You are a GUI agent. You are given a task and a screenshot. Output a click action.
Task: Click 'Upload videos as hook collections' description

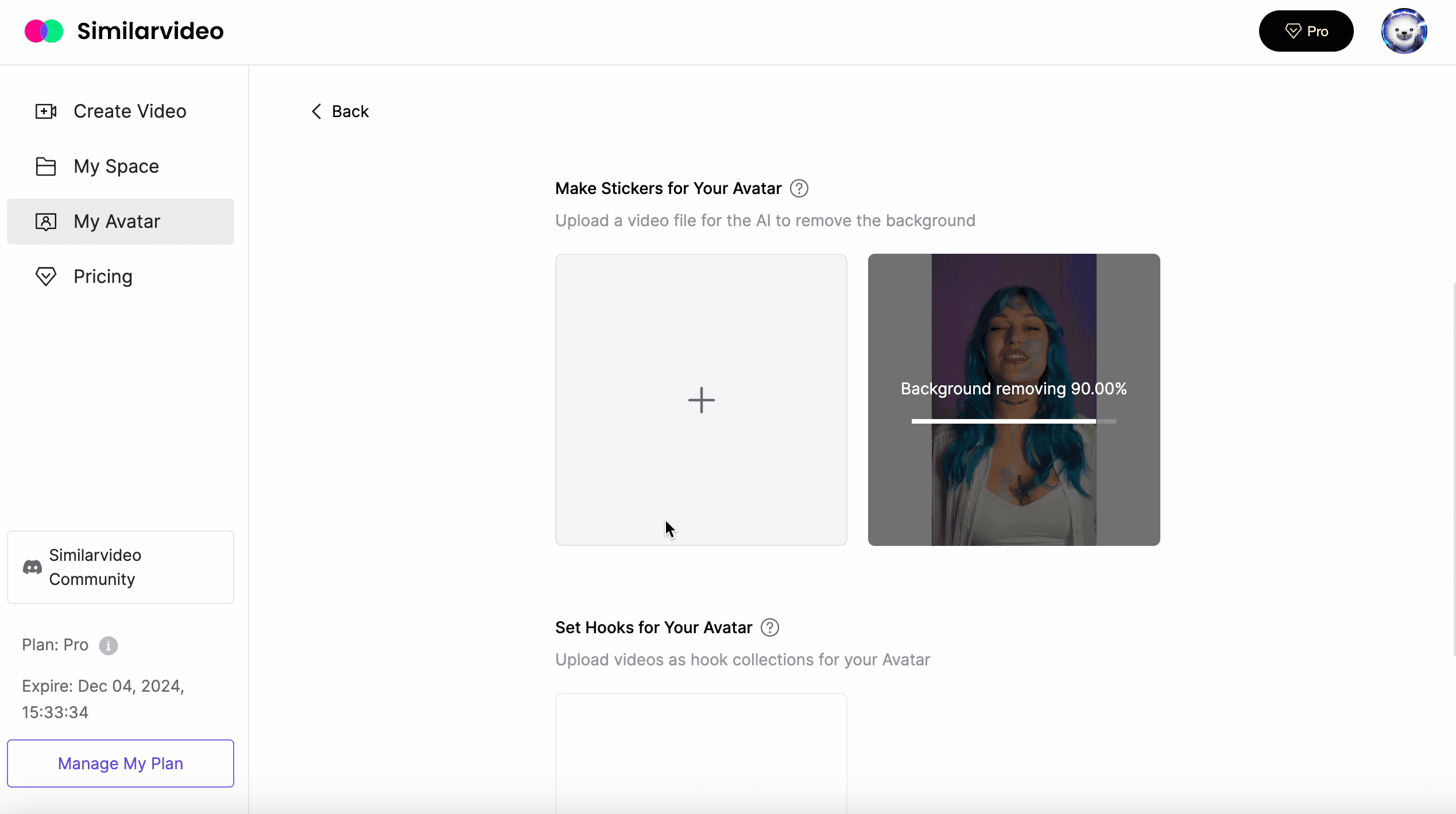tap(742, 660)
